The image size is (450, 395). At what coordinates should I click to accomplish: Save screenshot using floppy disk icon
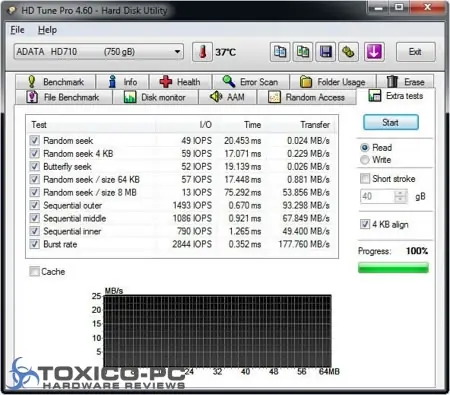tap(325, 52)
